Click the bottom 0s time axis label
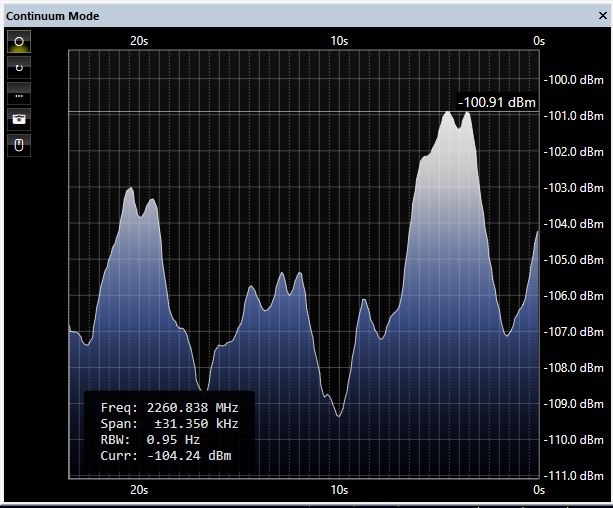613x508 pixels. pos(538,490)
